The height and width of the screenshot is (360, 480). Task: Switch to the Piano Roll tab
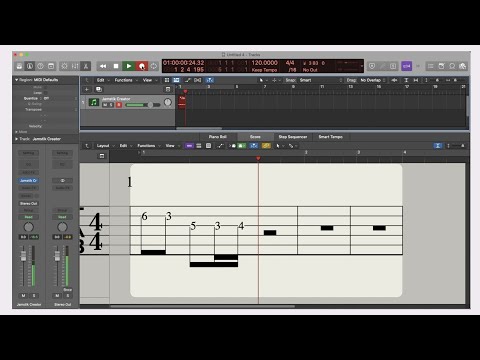coord(218,137)
